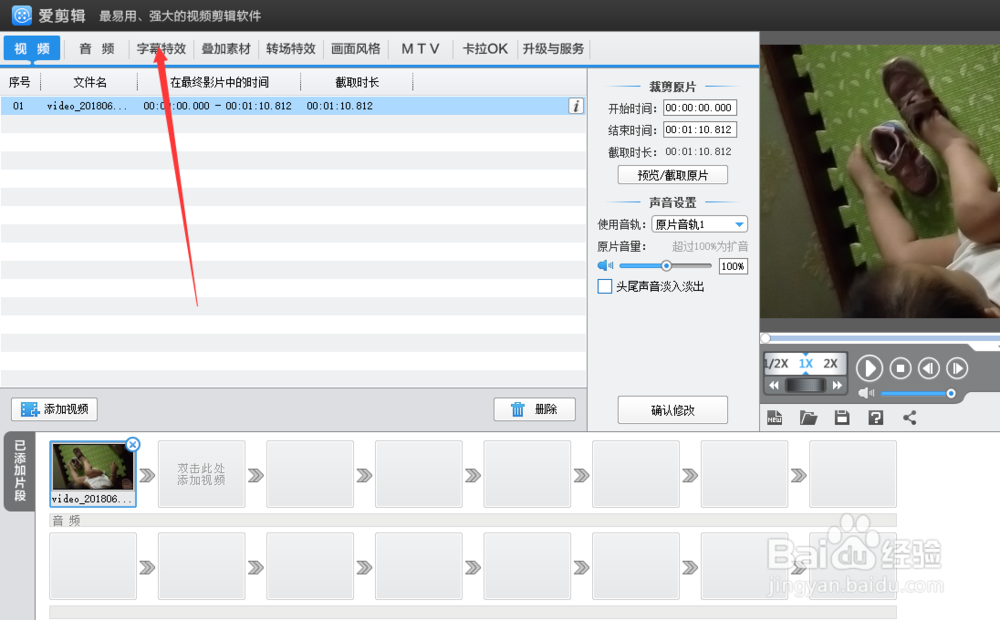
Task: Click the share icon
Action: pyautogui.click(x=909, y=418)
